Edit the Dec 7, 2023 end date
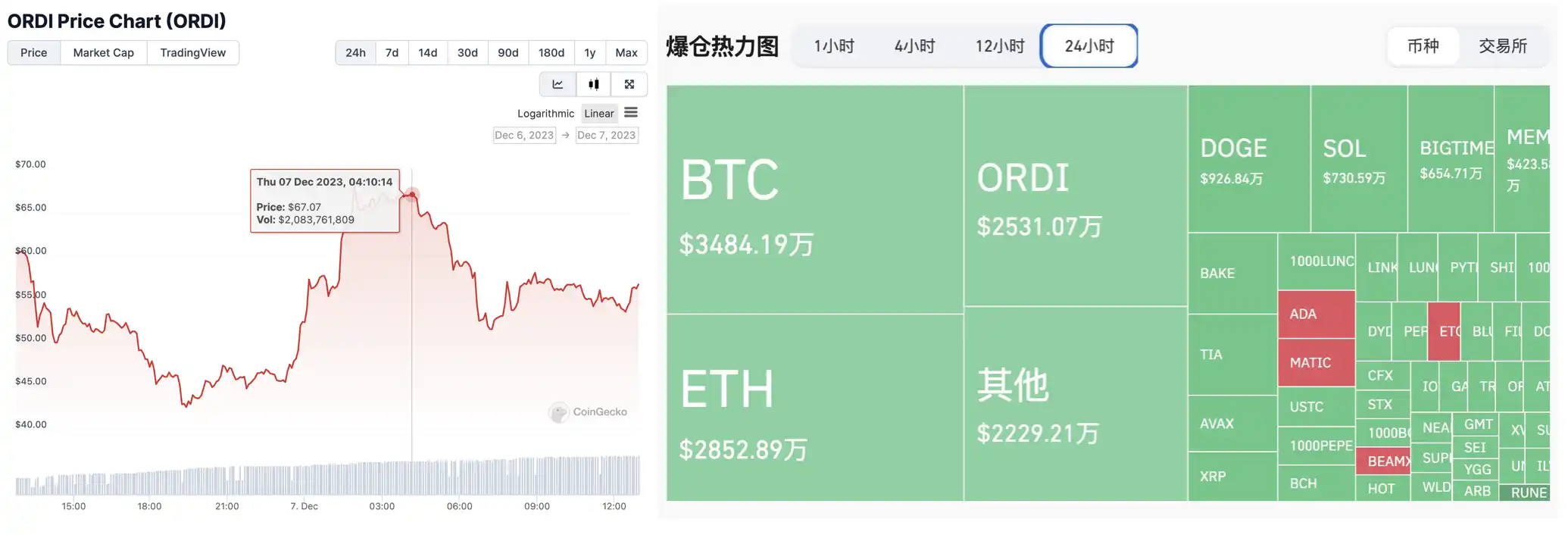Viewport: 1568px width, 535px height. [x=607, y=136]
